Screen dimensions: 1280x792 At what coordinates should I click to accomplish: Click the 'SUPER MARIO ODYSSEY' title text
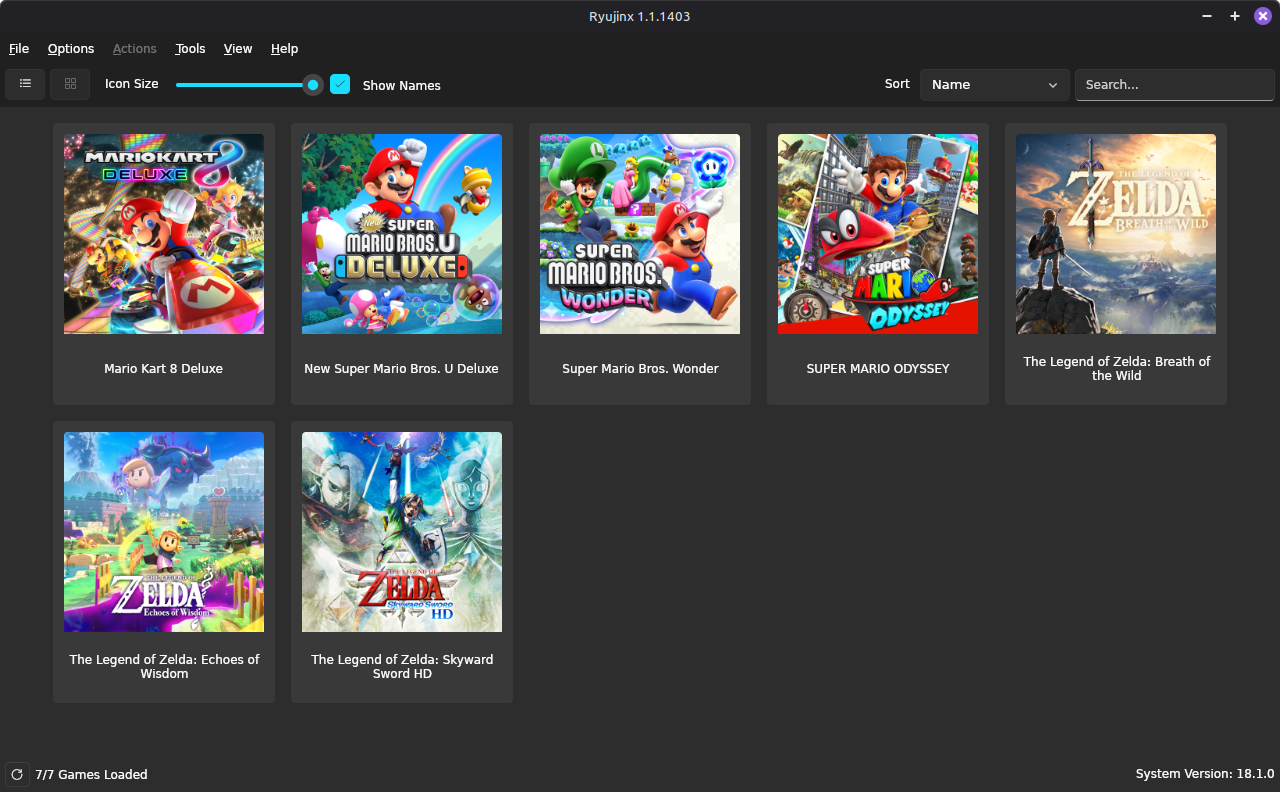878,369
